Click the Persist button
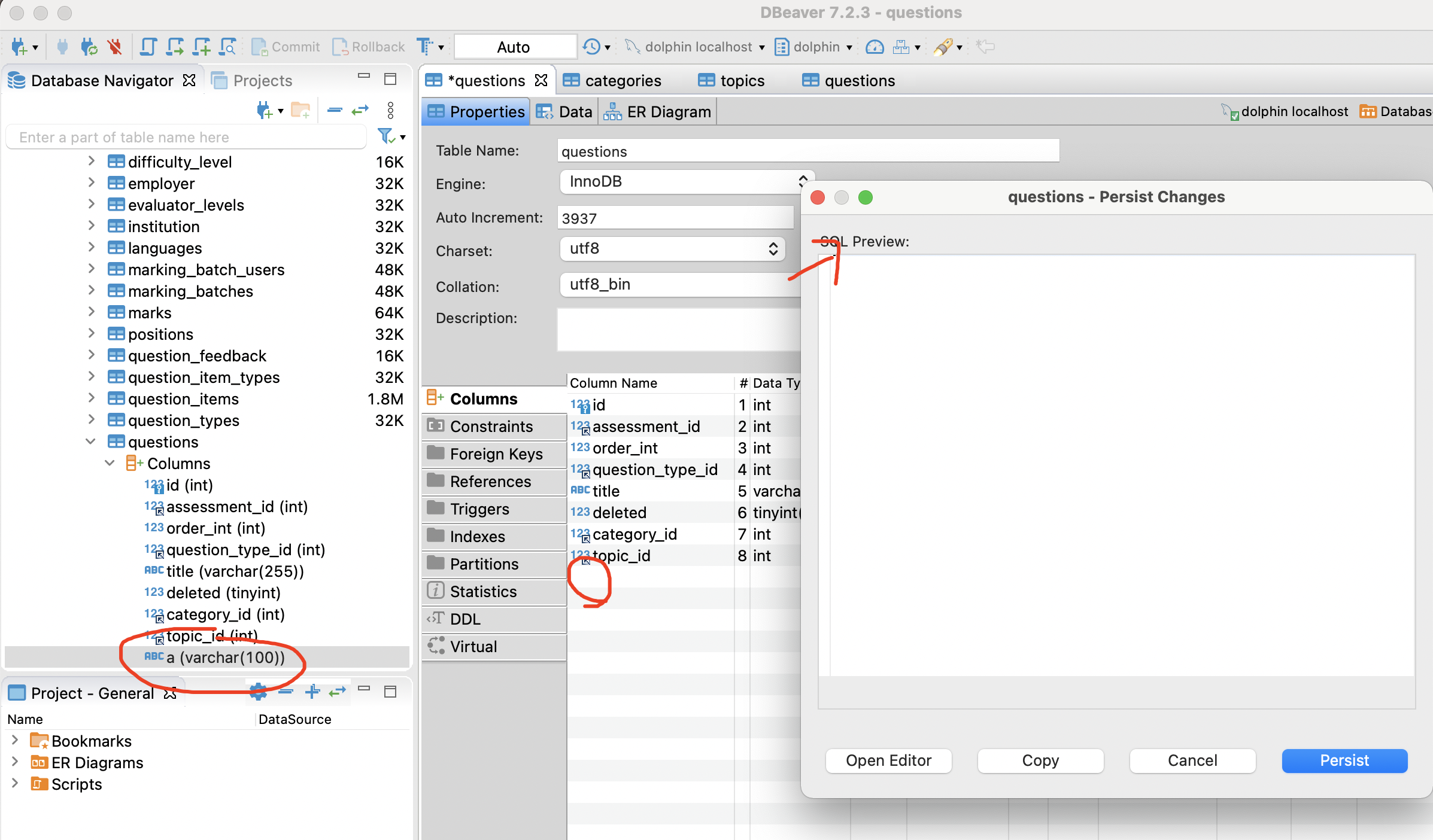Screen dimensions: 1433x840 point(1344,760)
